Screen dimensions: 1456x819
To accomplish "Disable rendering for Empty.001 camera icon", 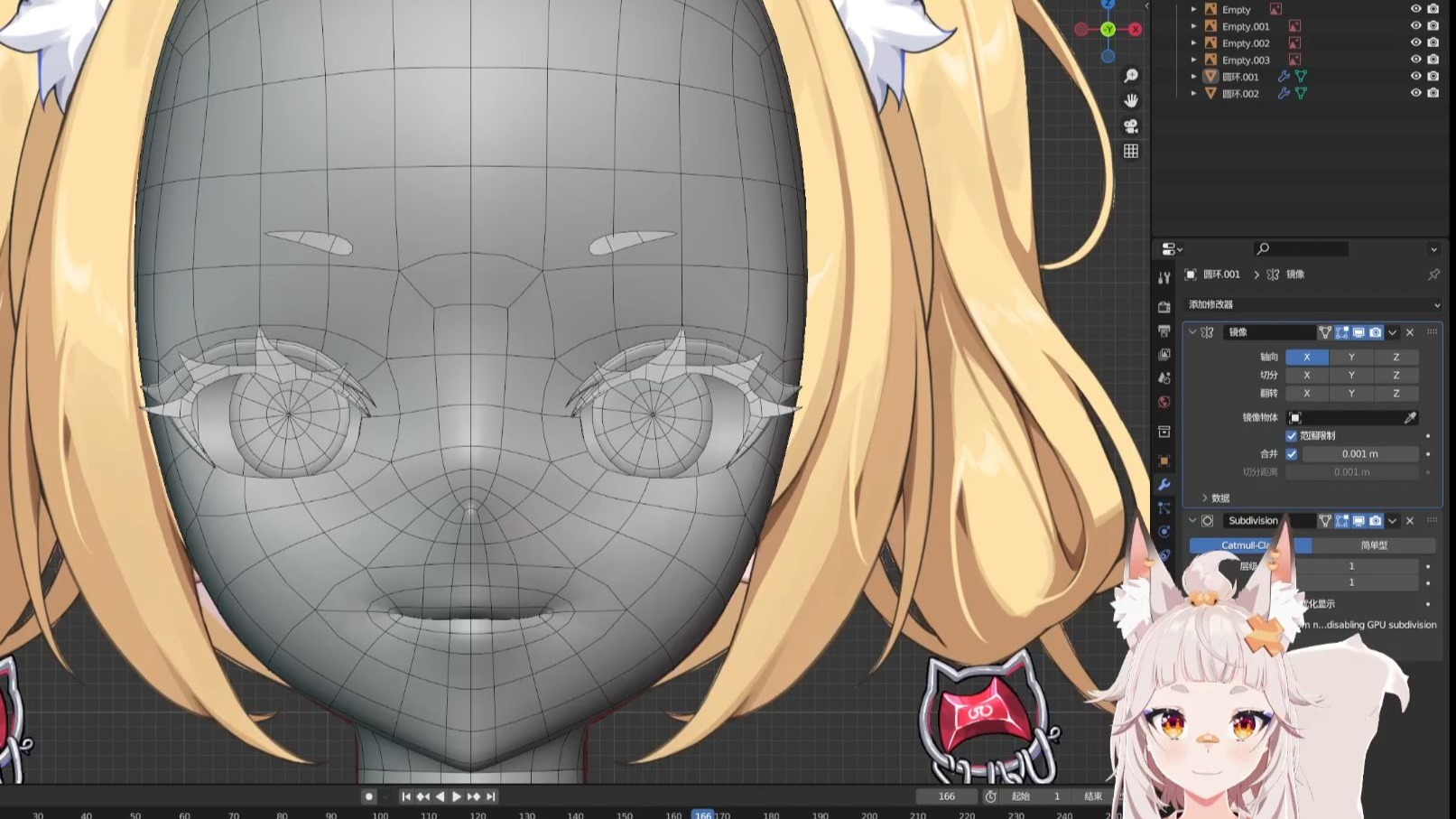I will pyautogui.click(x=1433, y=26).
